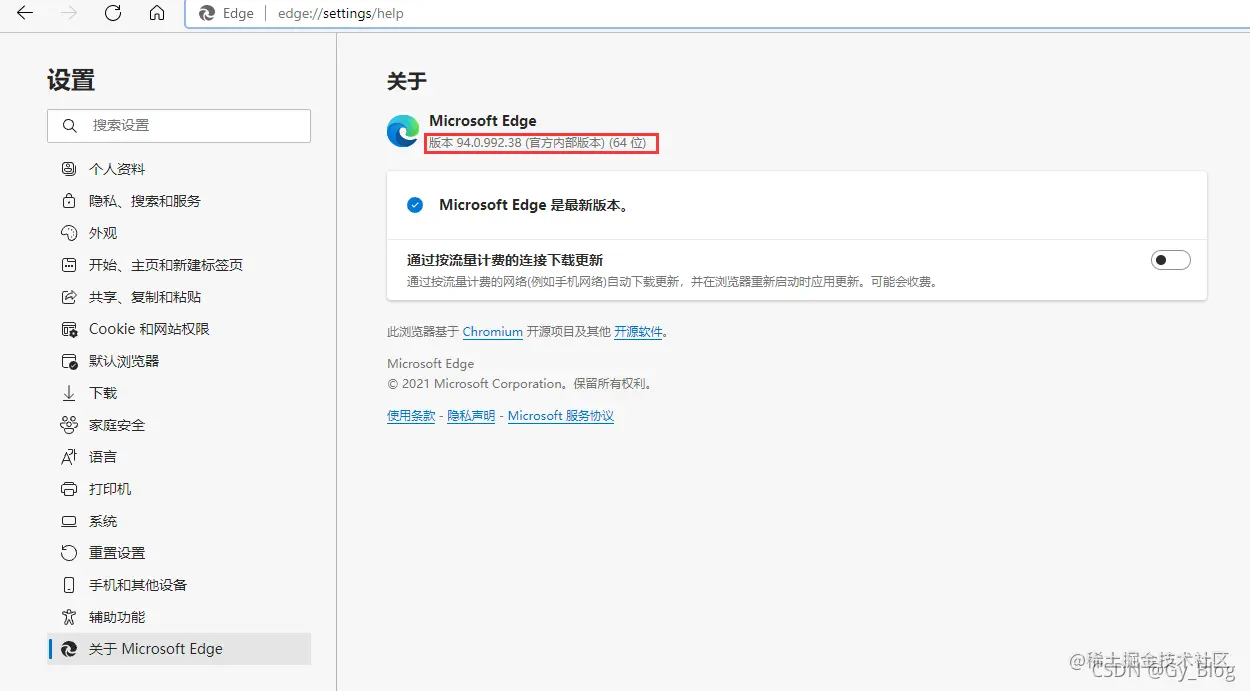
Task: Click the 外观 appearance palette icon
Action: 69,233
